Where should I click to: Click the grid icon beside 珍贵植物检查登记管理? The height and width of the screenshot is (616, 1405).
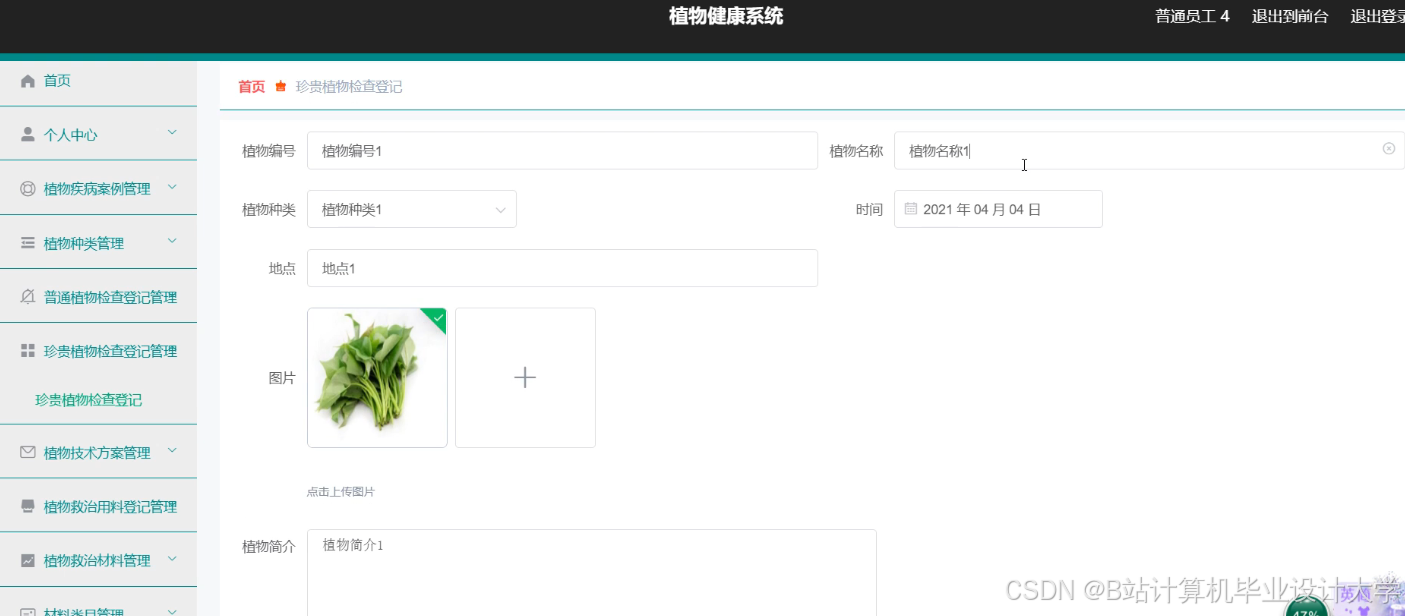point(28,351)
